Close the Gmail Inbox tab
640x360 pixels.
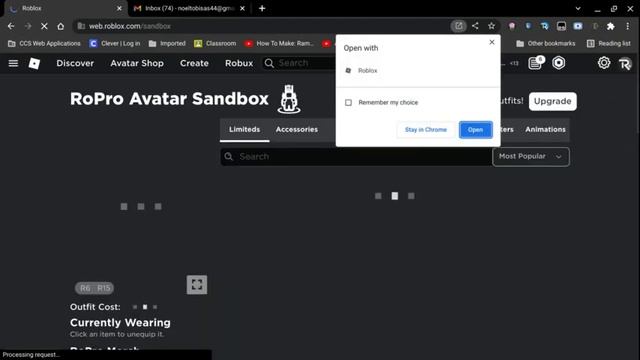coord(242,8)
